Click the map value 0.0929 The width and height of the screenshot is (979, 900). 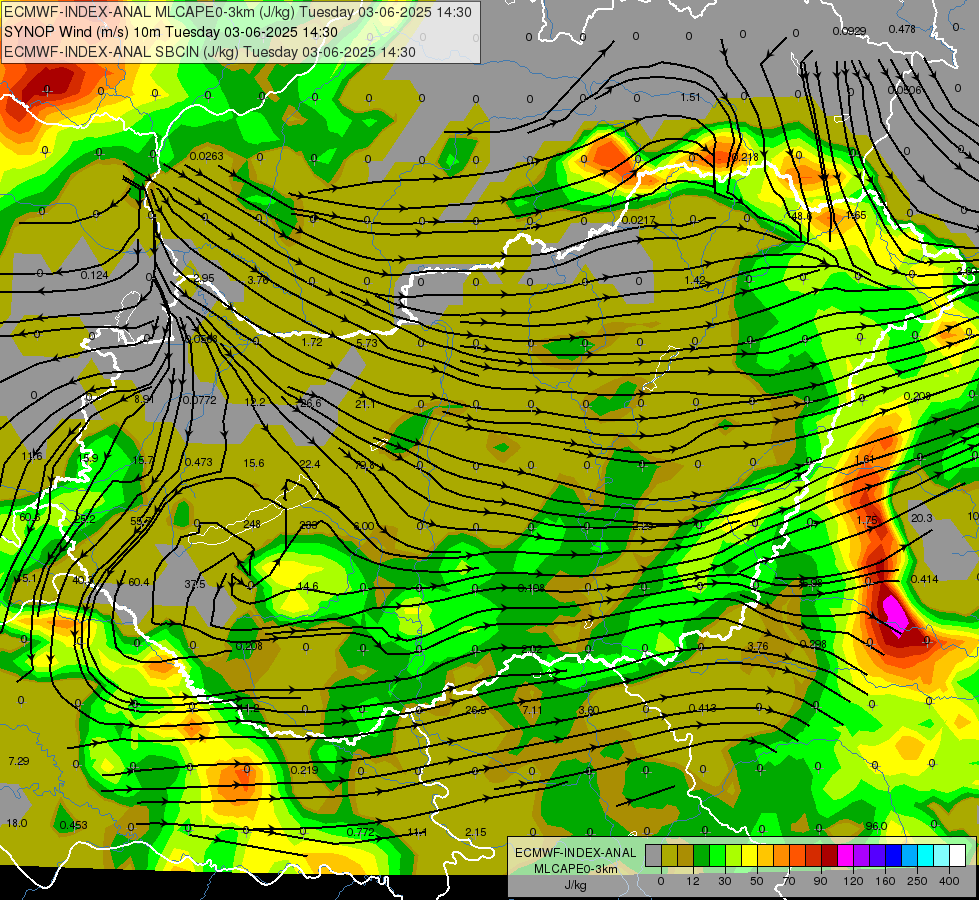pos(849,31)
